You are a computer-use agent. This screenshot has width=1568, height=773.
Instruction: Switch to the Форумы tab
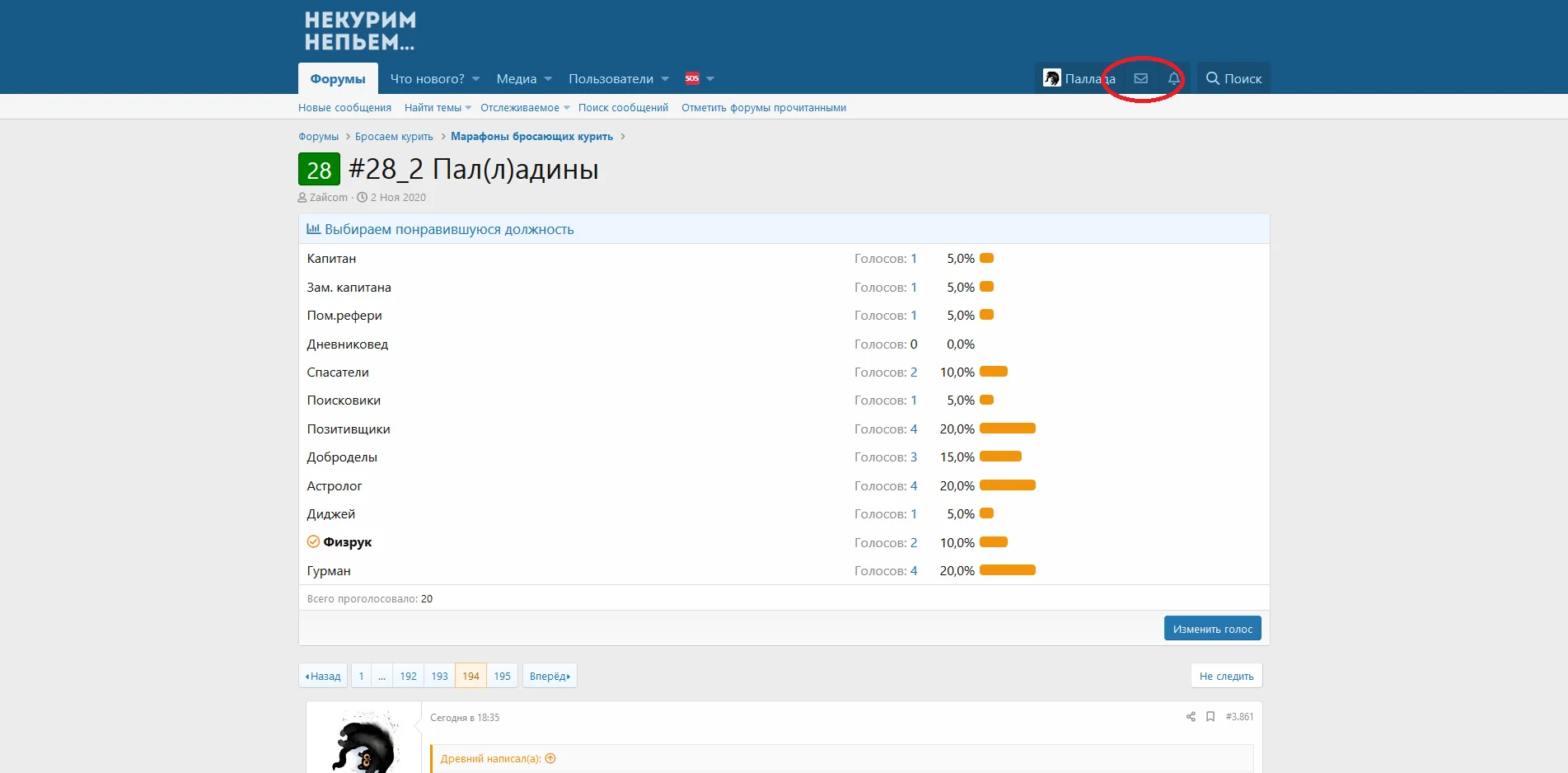337,78
